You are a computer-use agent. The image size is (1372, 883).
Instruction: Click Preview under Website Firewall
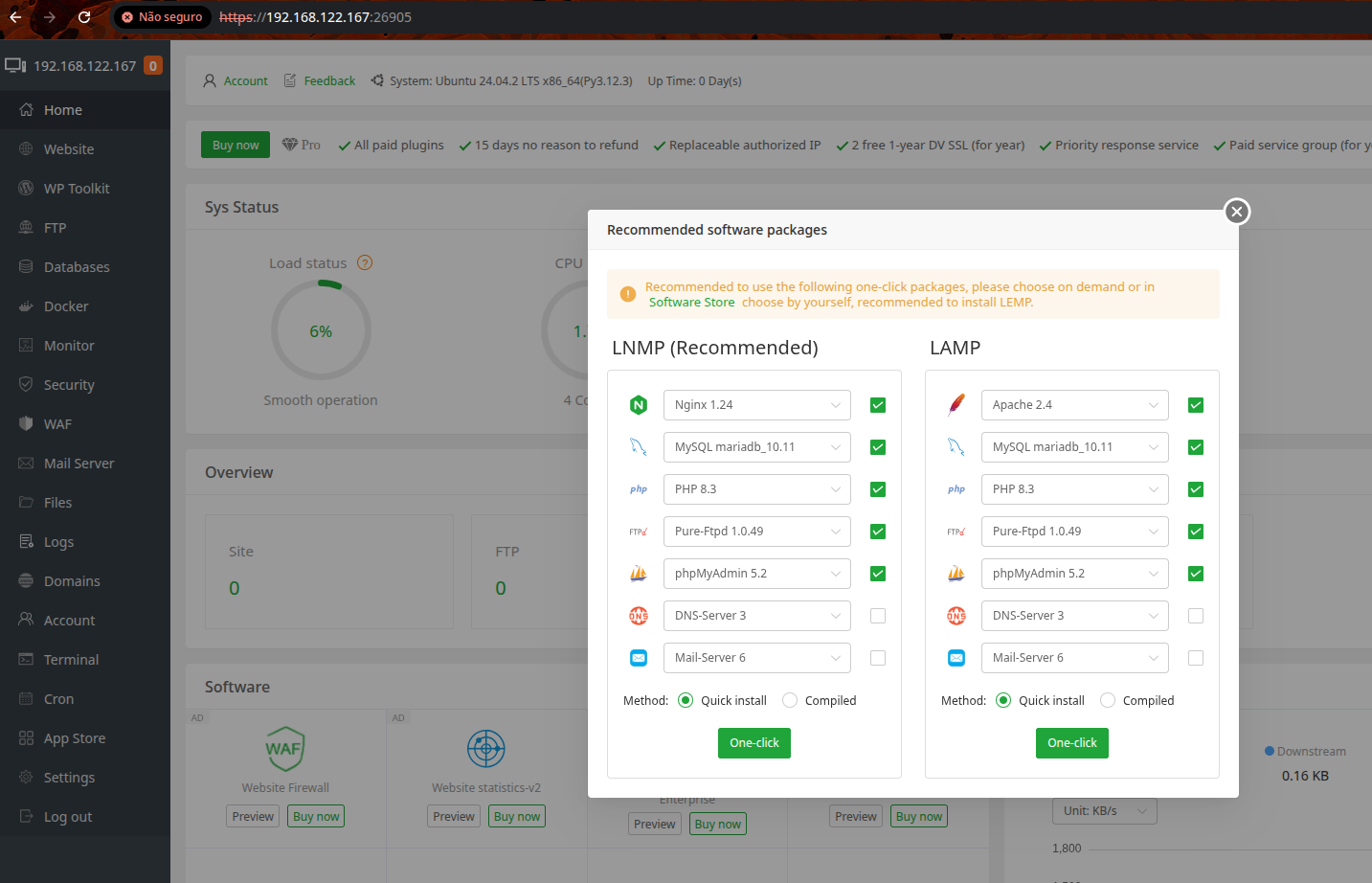253,817
